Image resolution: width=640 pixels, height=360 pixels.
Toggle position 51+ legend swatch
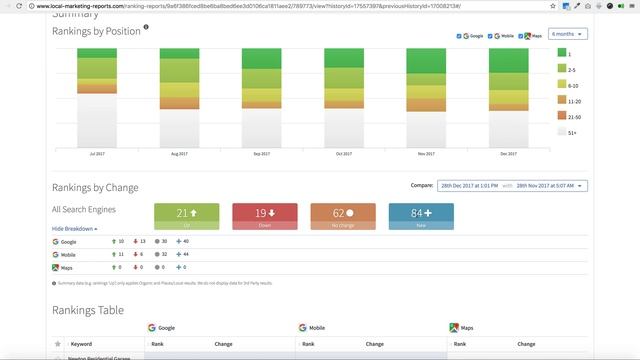(x=562, y=131)
